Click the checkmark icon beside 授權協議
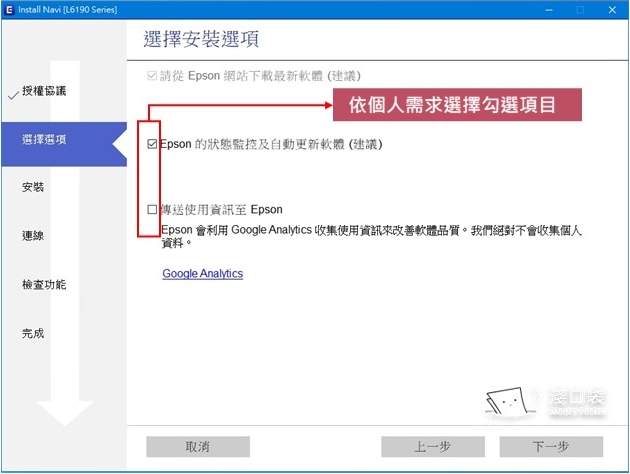The image size is (630, 474). click(x=12, y=93)
